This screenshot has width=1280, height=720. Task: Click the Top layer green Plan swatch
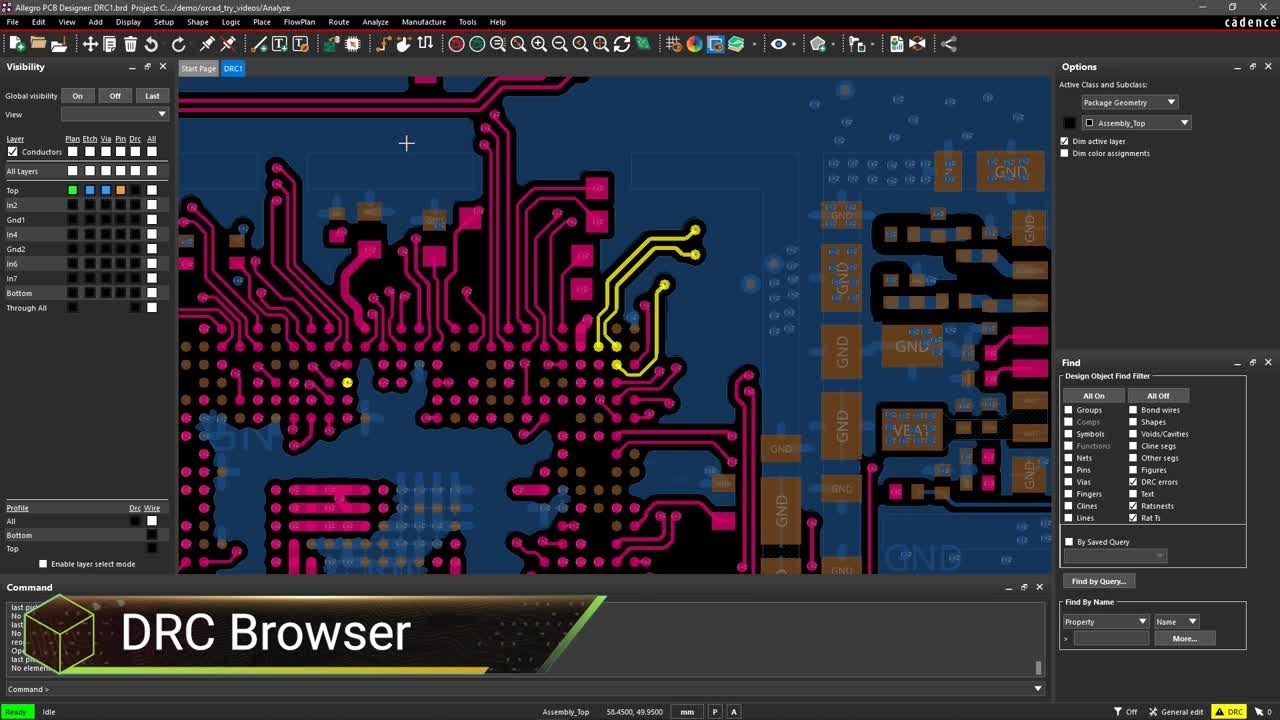click(x=72, y=190)
